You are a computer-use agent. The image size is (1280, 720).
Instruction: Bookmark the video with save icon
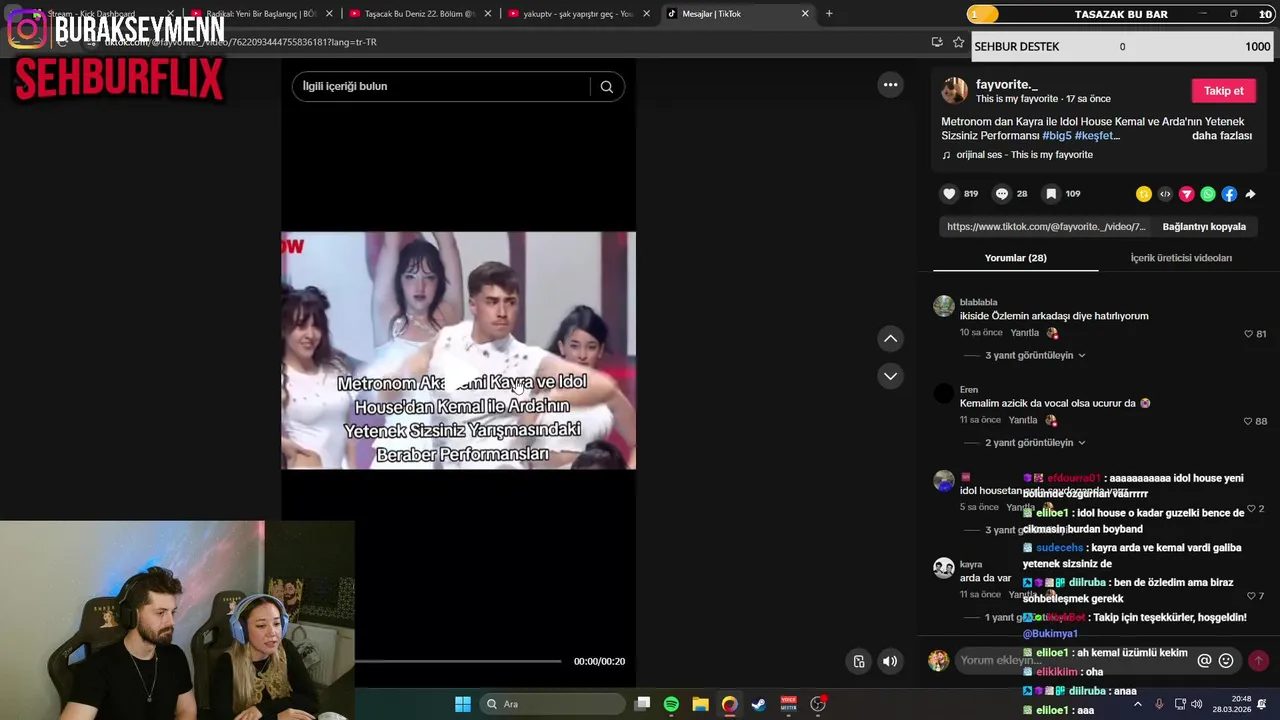click(1051, 194)
